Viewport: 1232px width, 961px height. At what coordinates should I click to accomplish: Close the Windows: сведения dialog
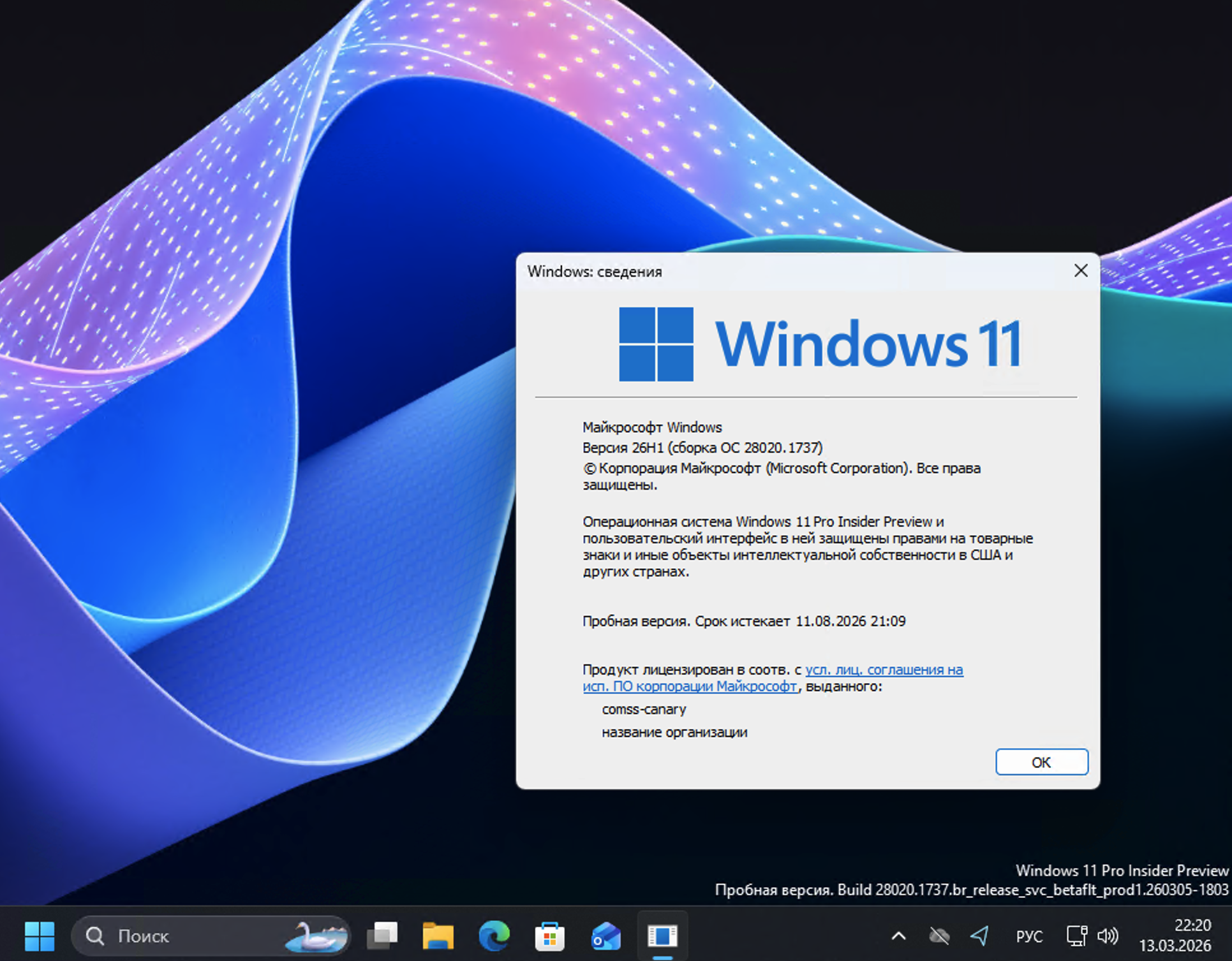(1080, 270)
